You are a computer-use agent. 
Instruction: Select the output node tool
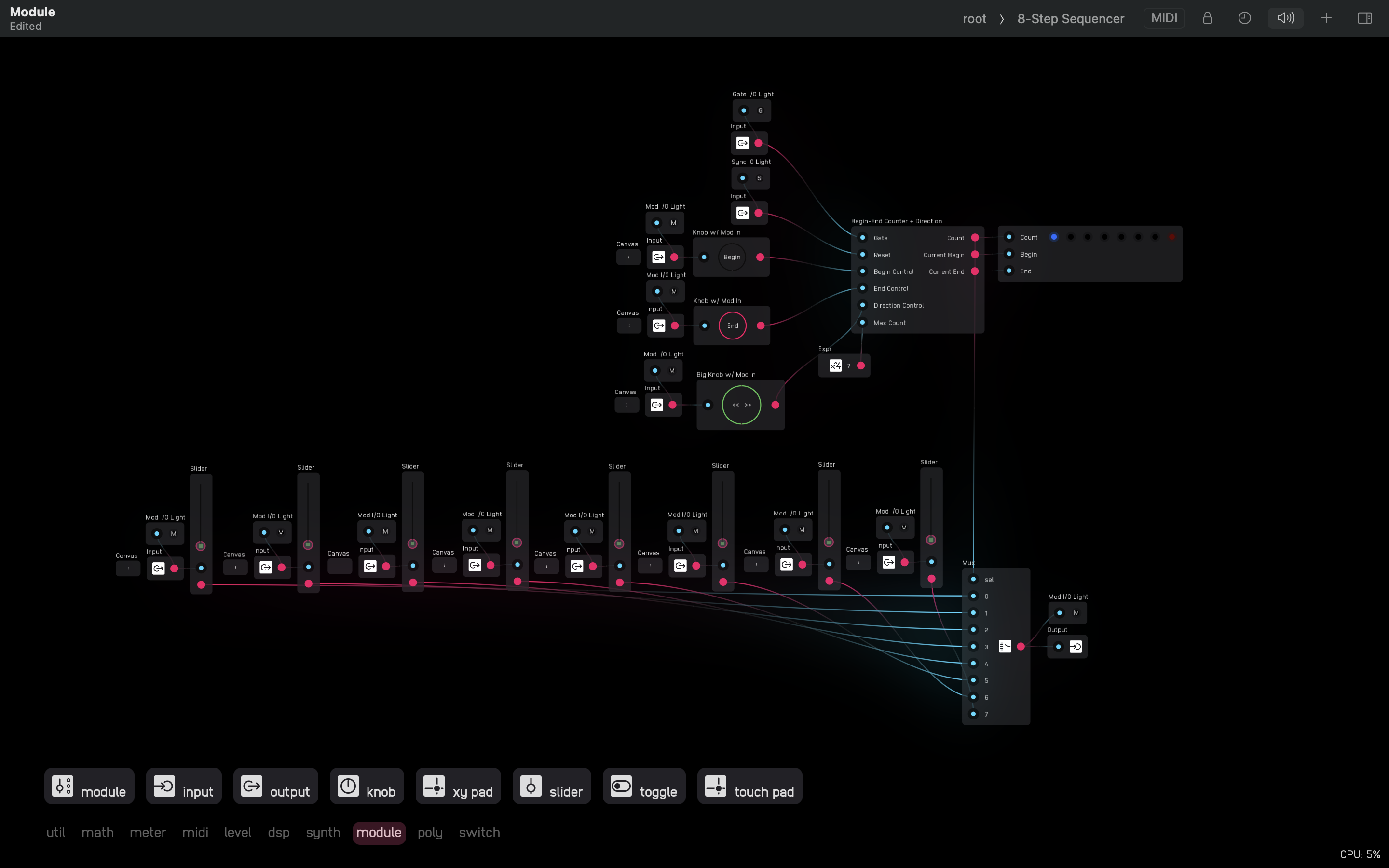[x=275, y=786]
